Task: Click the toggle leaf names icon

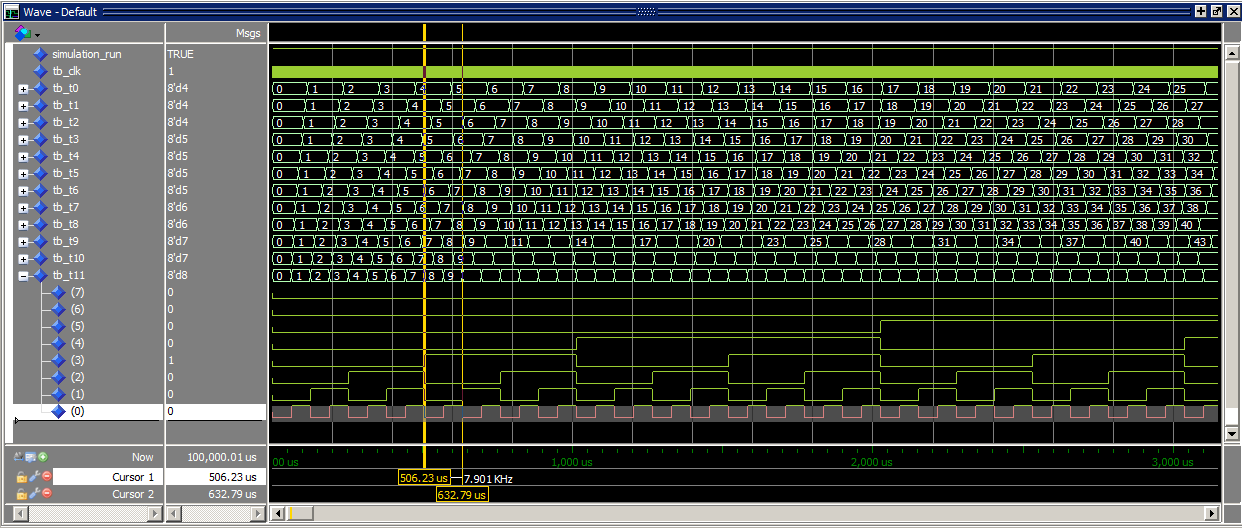Action: pos(20,457)
